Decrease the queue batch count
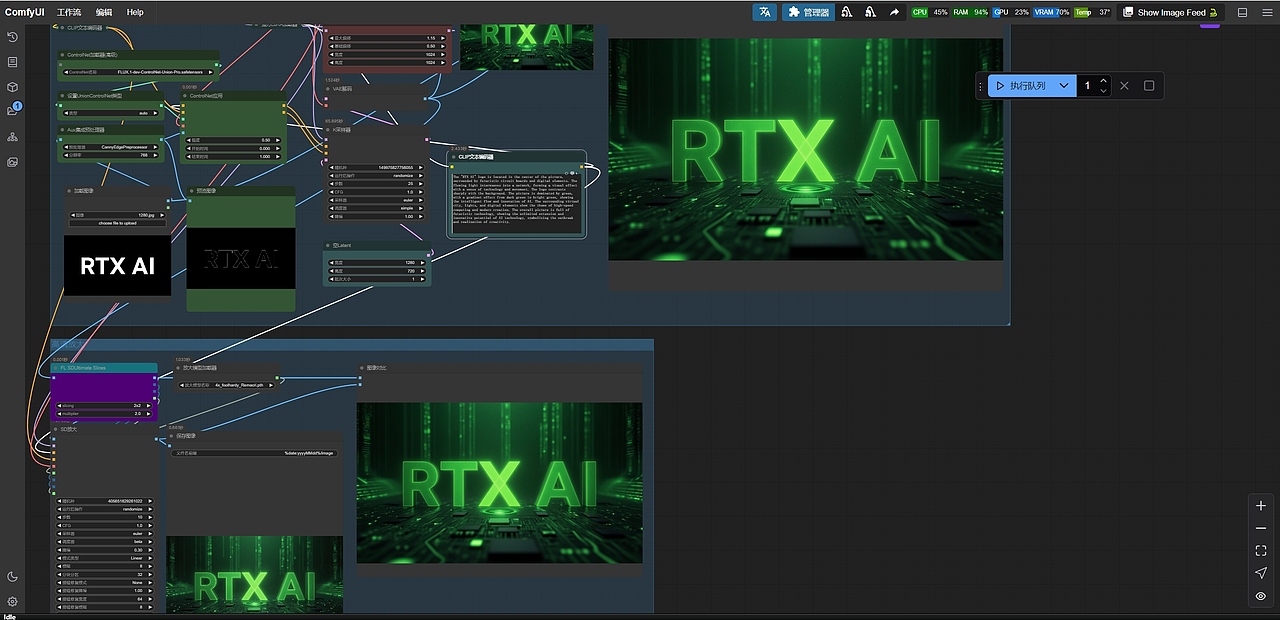Screen dimensions: 1280x620 (1103, 91)
